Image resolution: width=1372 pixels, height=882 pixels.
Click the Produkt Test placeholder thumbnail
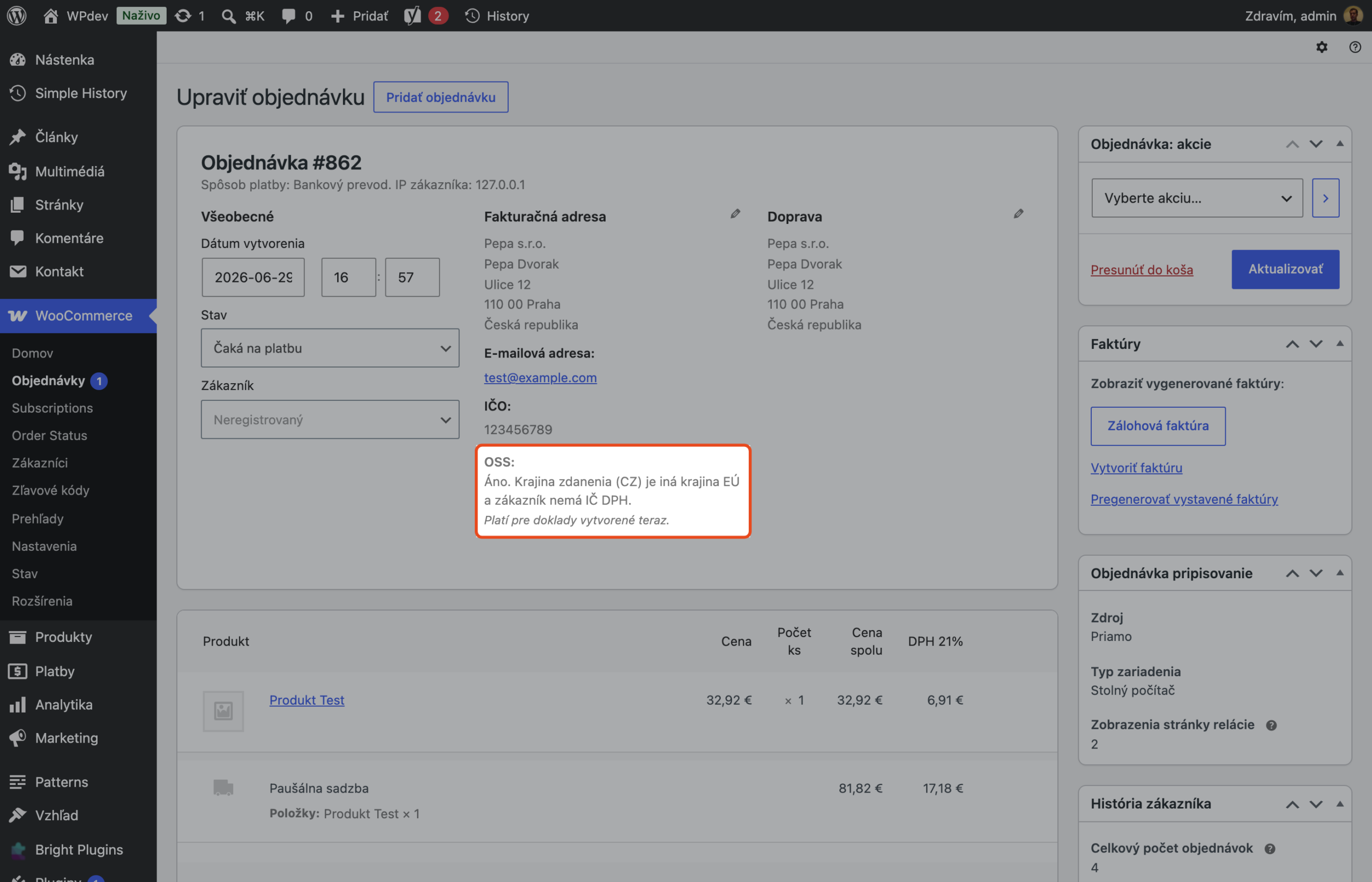click(223, 711)
